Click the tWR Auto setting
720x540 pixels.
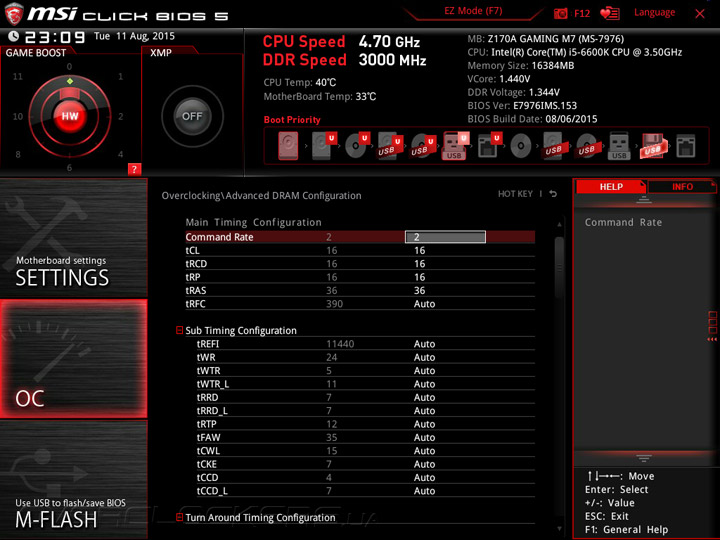424,357
